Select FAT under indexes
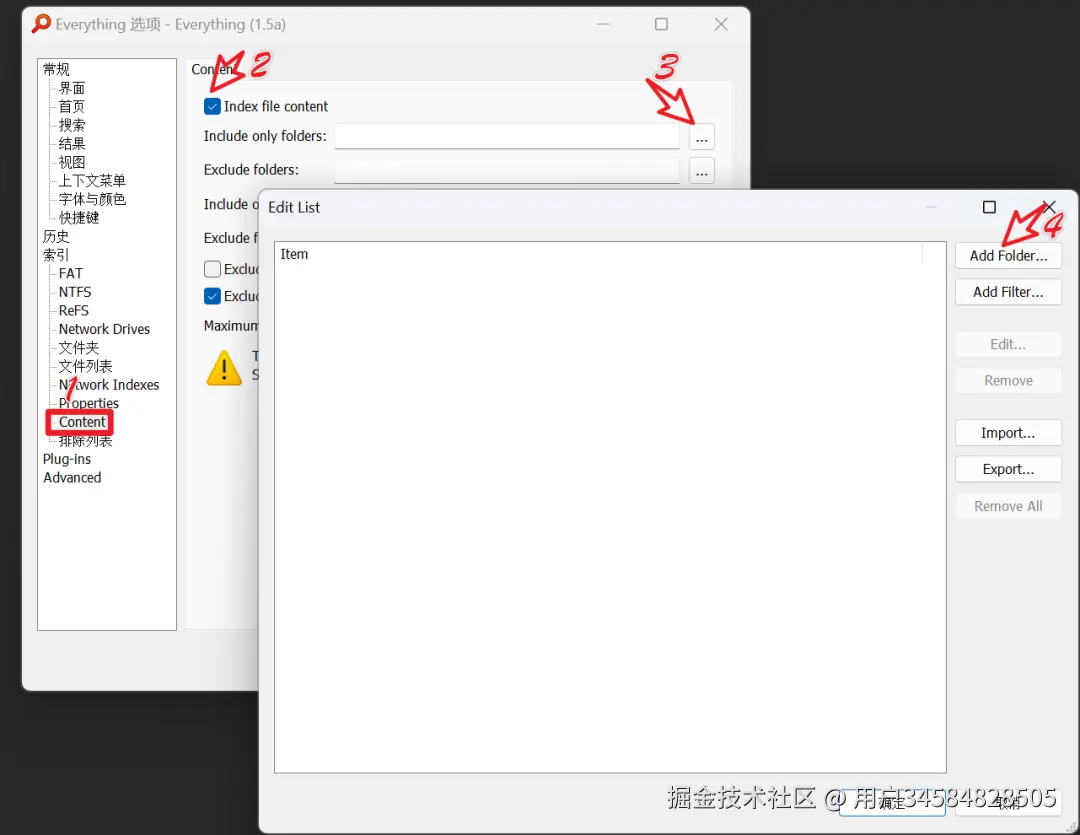This screenshot has height=835, width=1080. pos(70,274)
